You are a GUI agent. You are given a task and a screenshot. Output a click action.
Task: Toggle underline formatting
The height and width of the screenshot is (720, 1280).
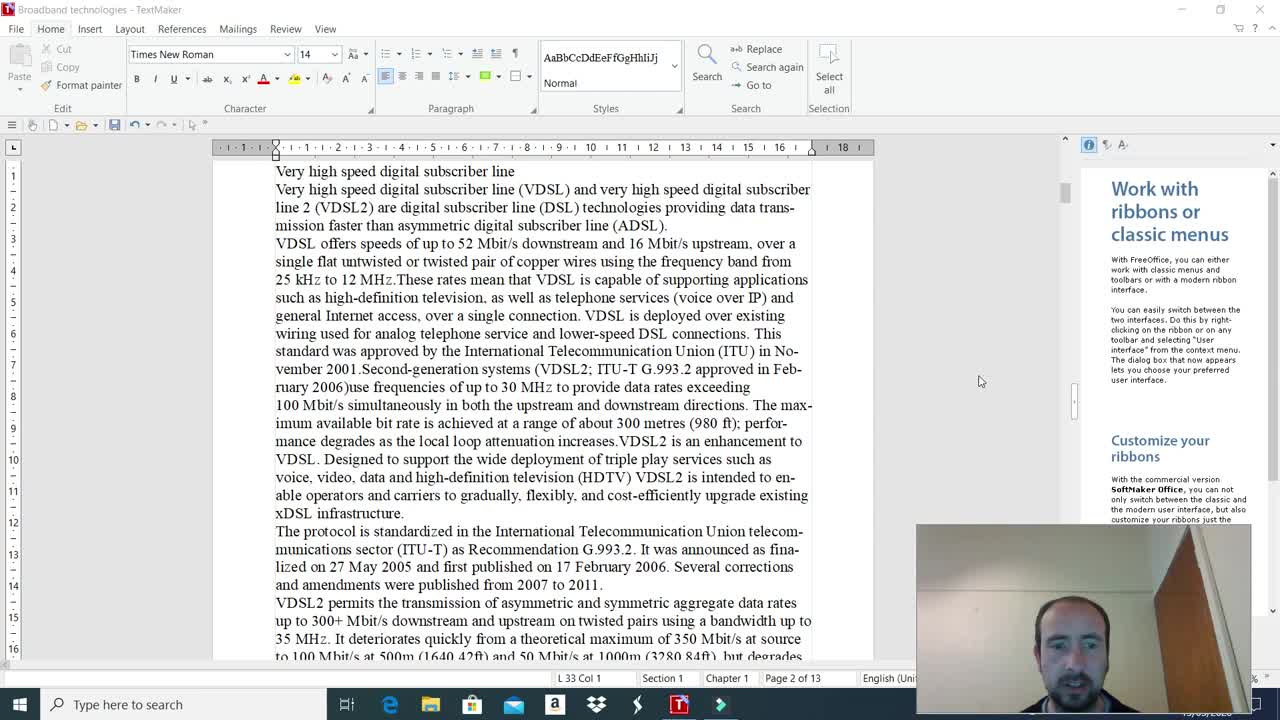(173, 79)
